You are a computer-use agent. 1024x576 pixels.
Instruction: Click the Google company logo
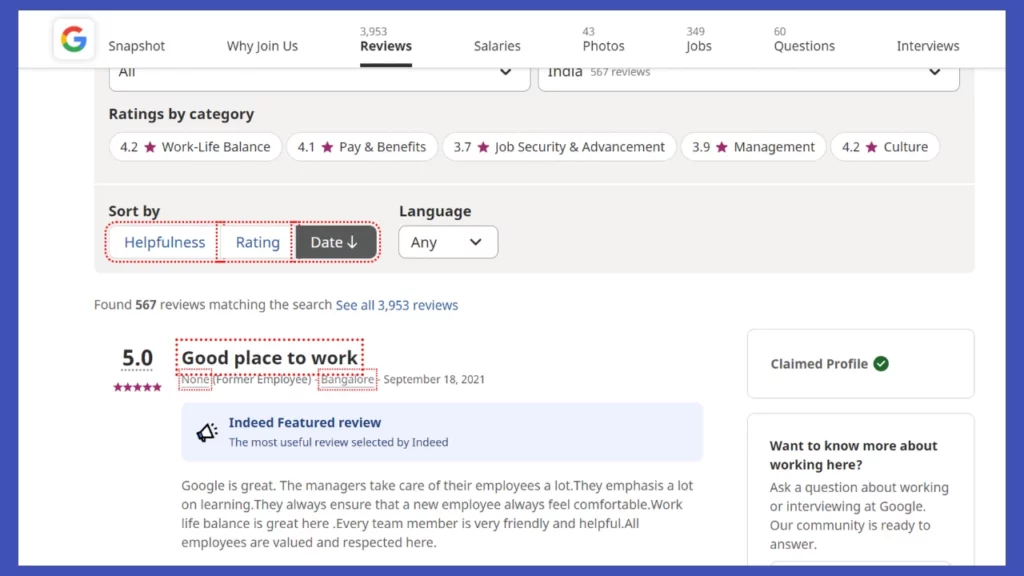point(74,39)
